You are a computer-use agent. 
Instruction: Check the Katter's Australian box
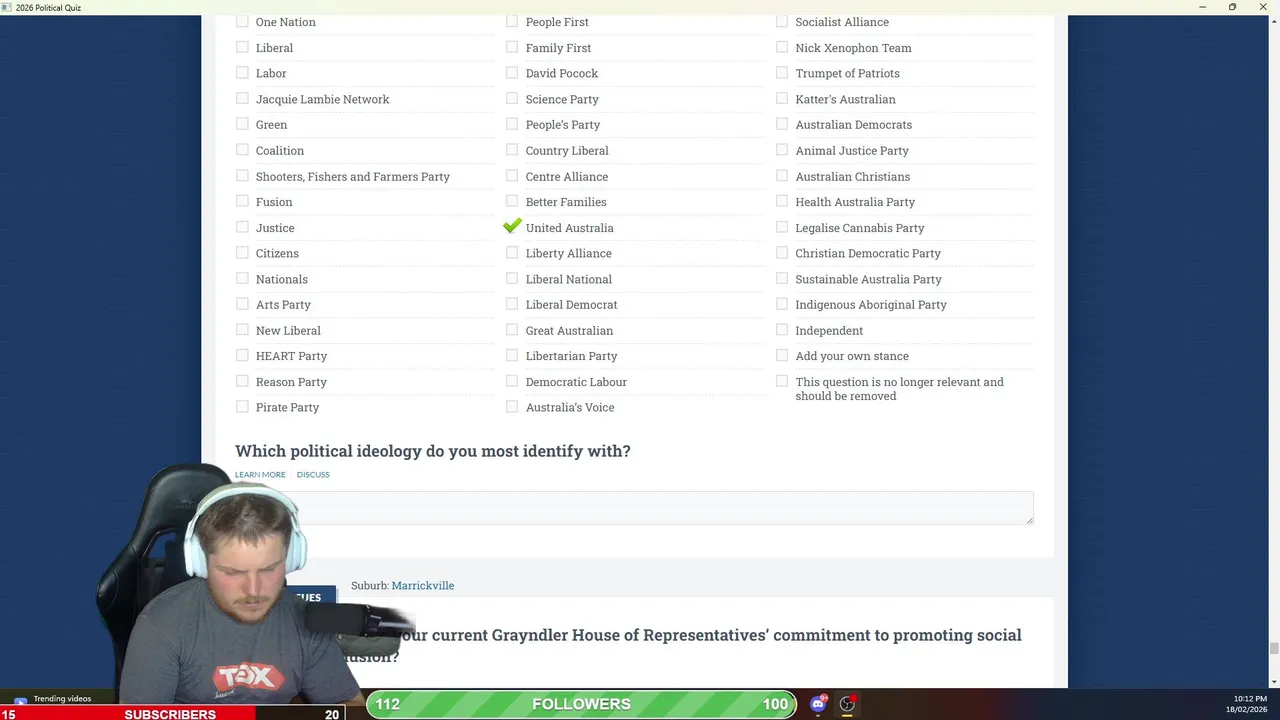782,98
